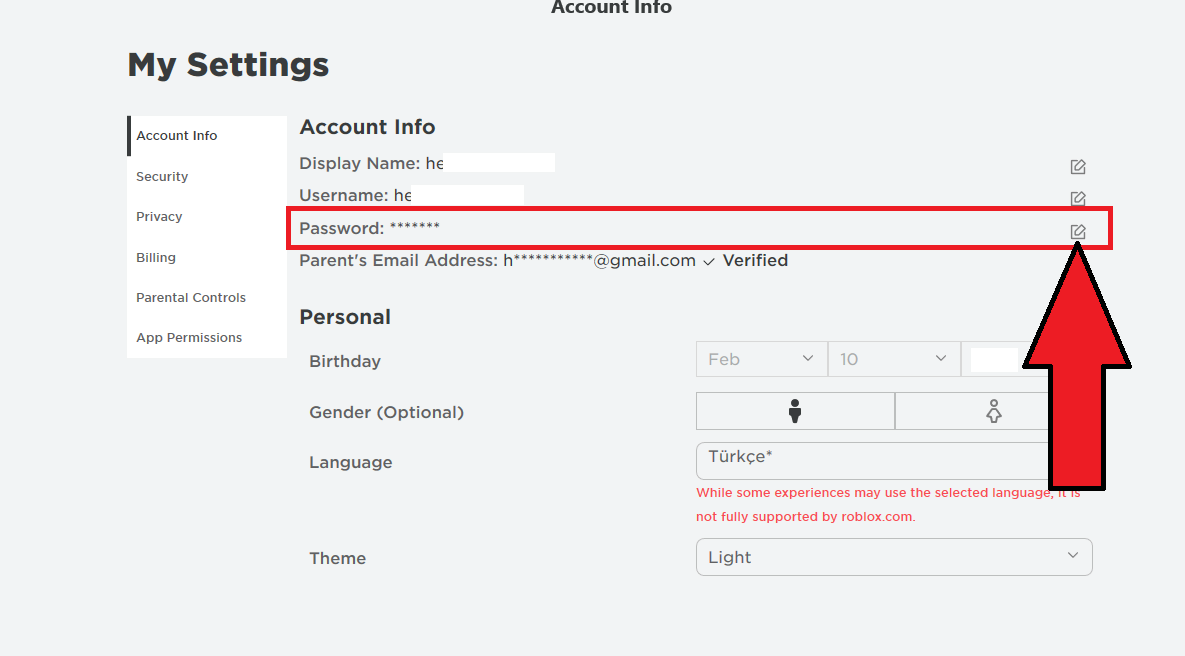Viewport: 1185px width, 656px height.
Task: Click the edit pencil icon next to Username
Action: click(1077, 198)
